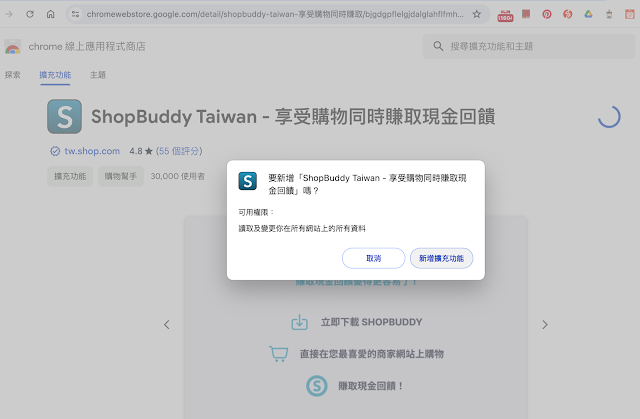This screenshot has width=640, height=419.
Task: Confirm with the 新增擴充功能 button
Action: coord(441,258)
